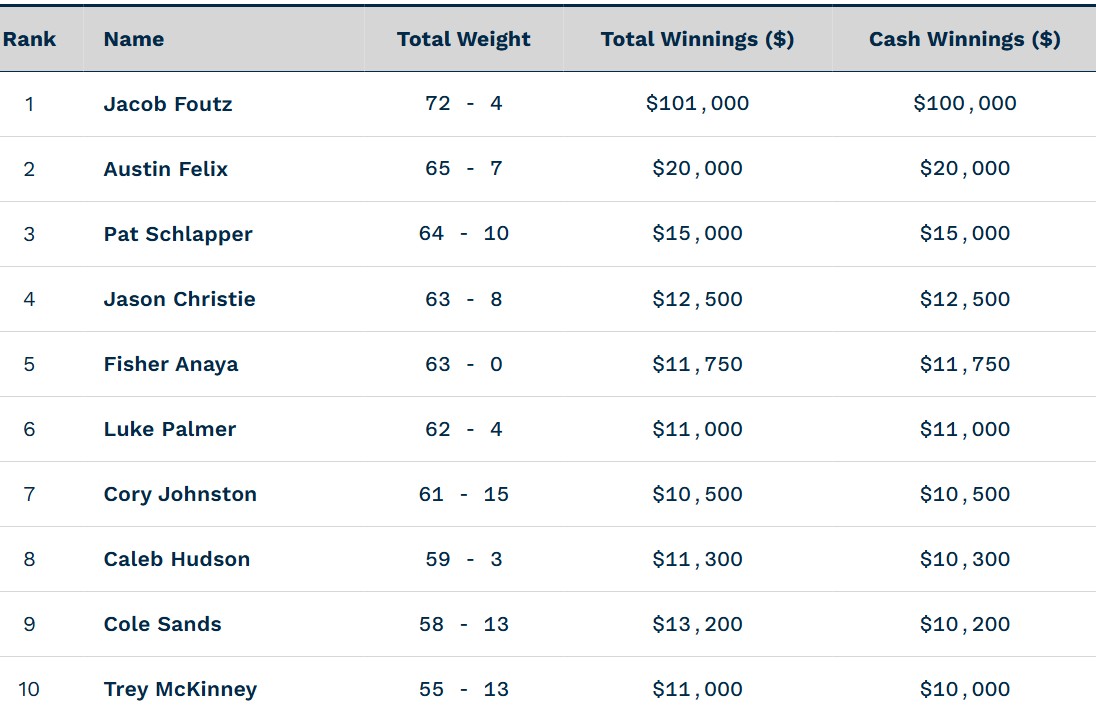Image resolution: width=1096 pixels, height=721 pixels.
Task: Click the Name column header
Action: [134, 40]
